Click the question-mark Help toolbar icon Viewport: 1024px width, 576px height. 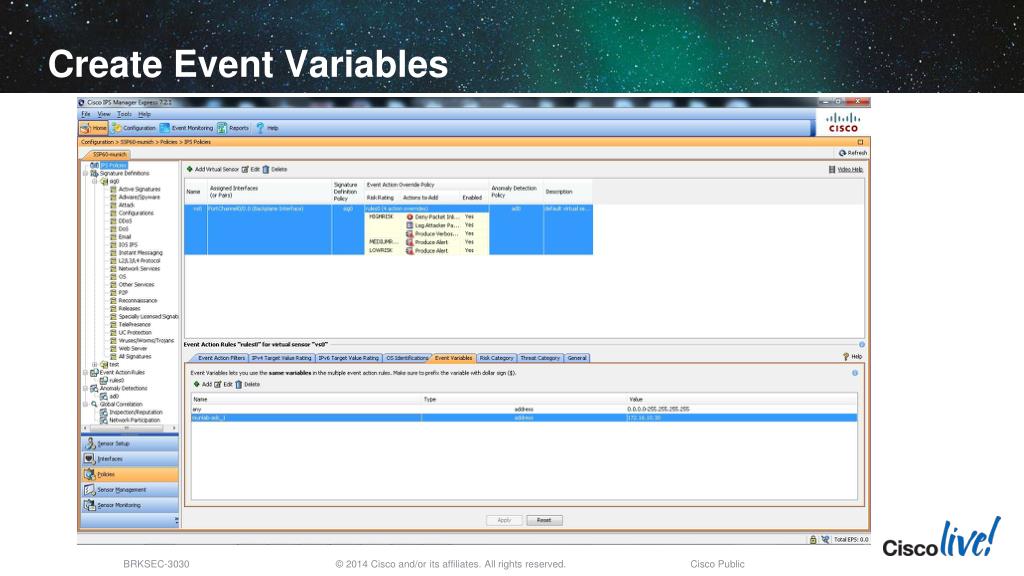point(260,128)
